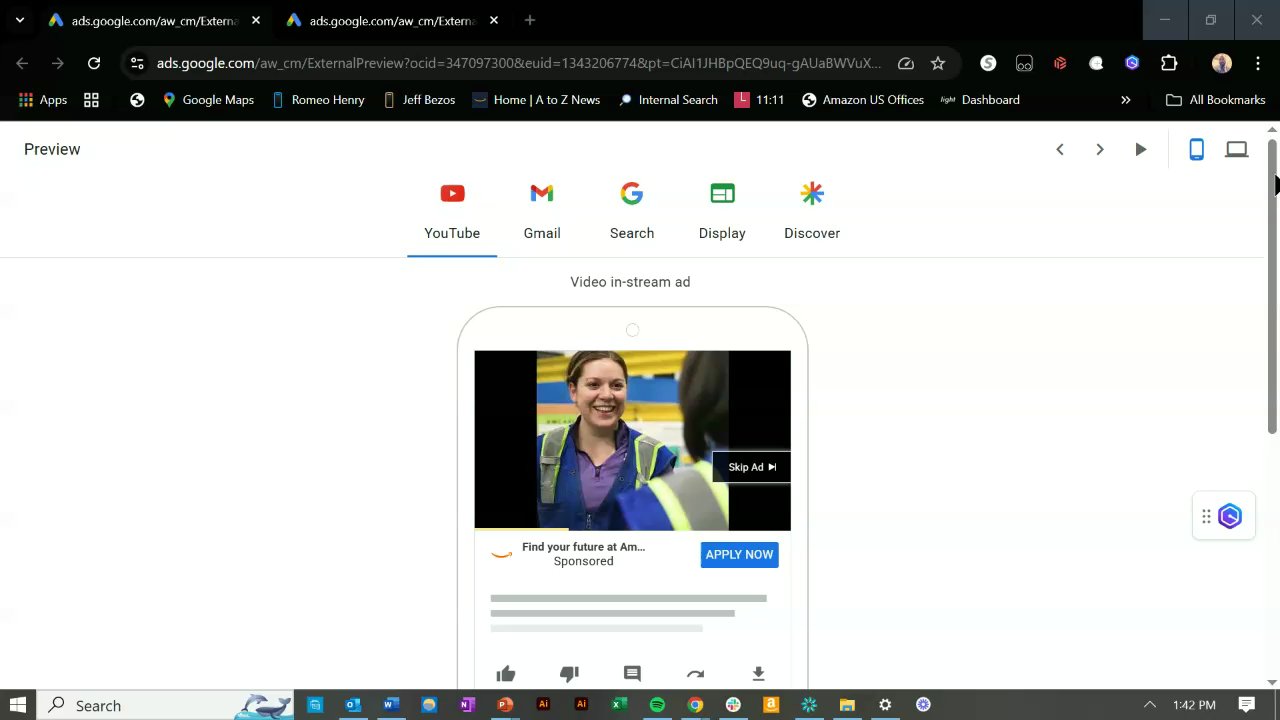Viewport: 1280px width, 720px height.
Task: Click 'Find your future at Am...' headline
Action: (x=583, y=547)
